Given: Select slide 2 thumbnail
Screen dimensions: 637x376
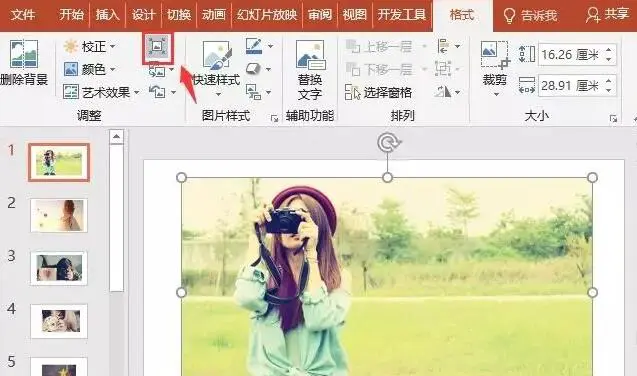Looking at the screenshot, I should [x=59, y=215].
